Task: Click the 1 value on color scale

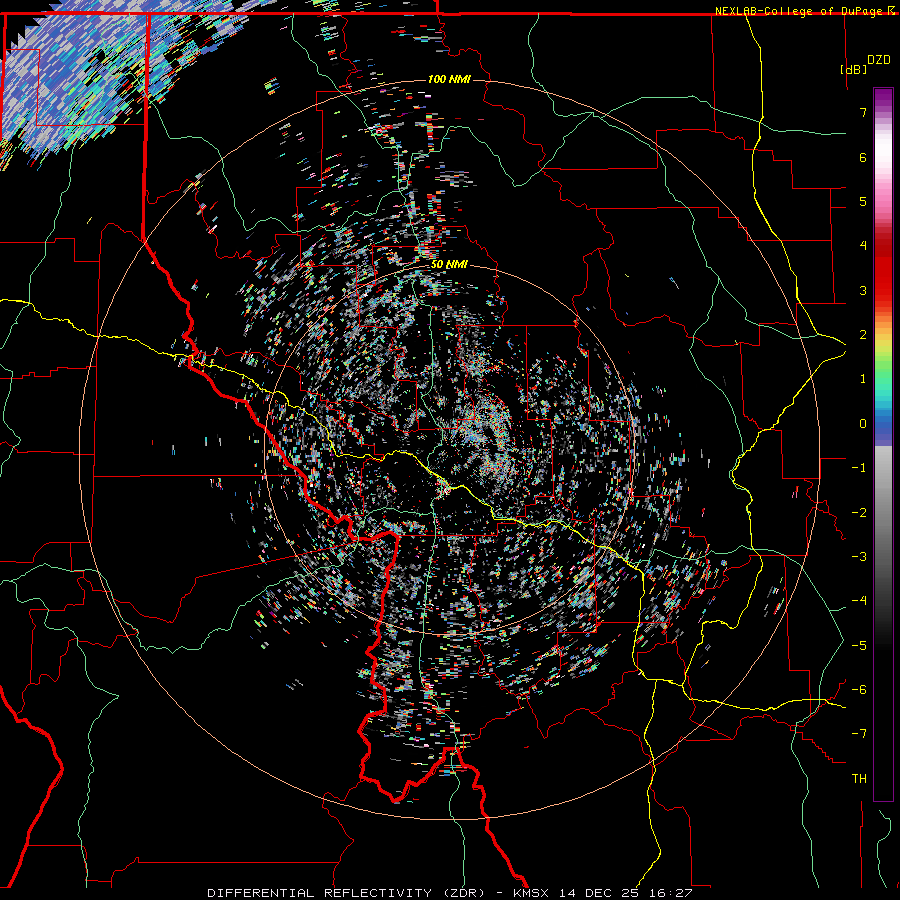Action: (x=863, y=379)
